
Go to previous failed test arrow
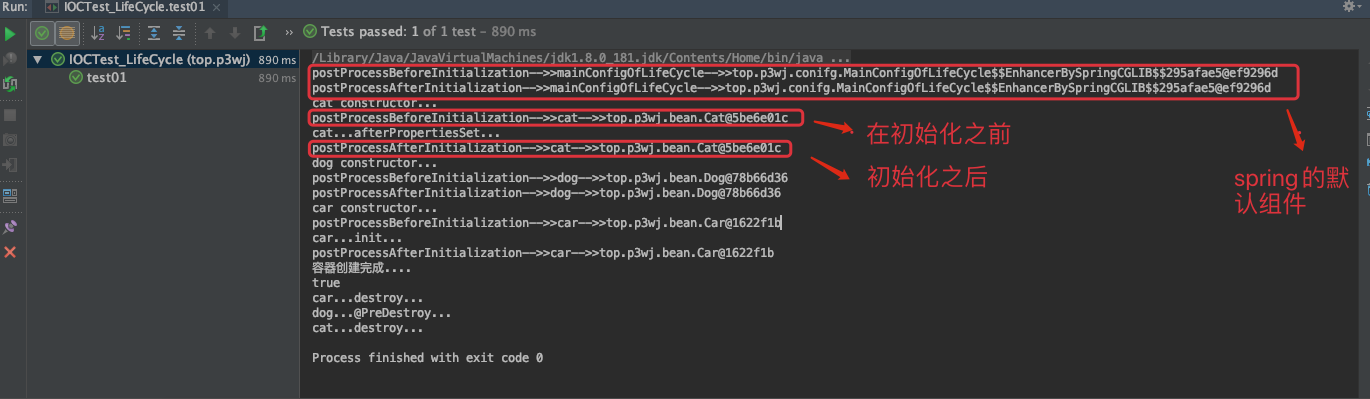(x=210, y=33)
